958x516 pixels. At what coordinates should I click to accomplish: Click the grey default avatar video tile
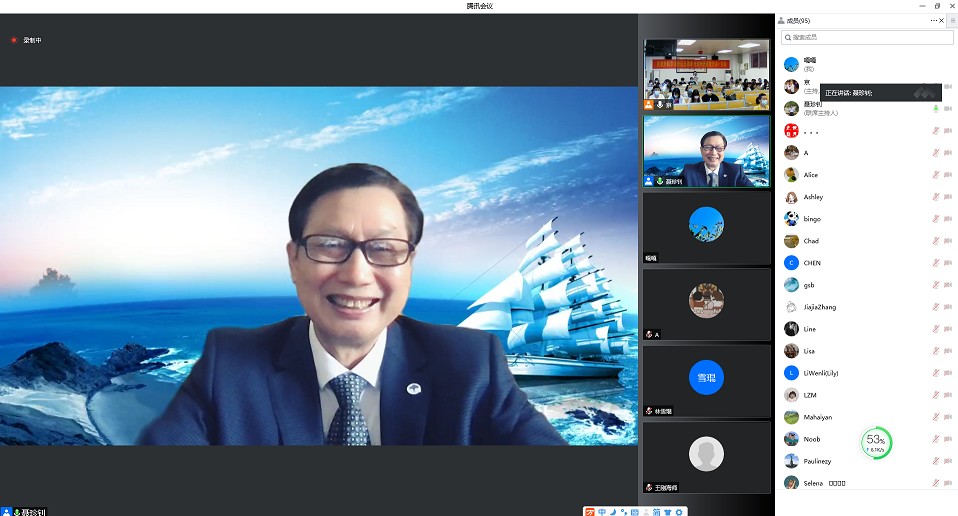click(x=706, y=455)
